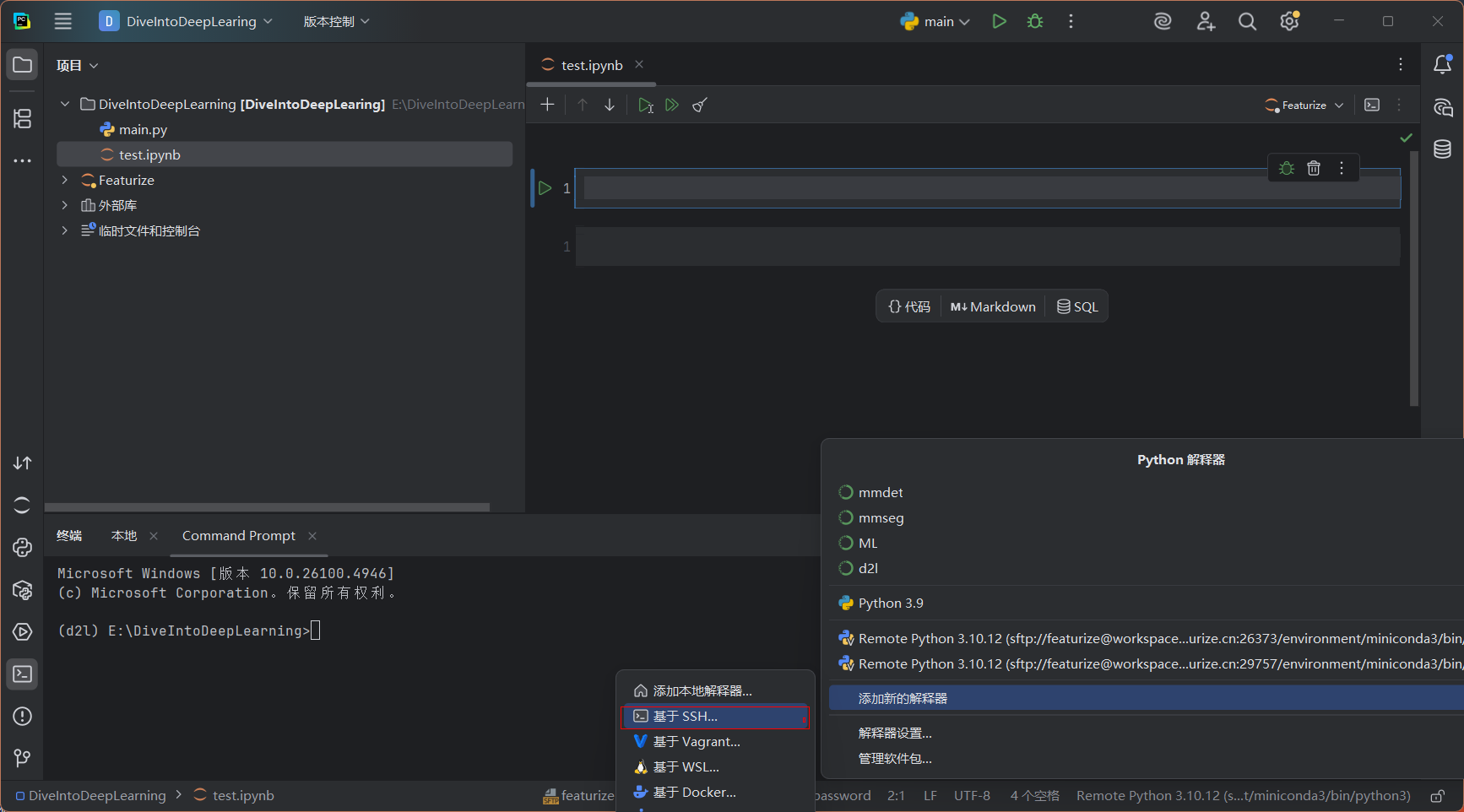Open the Git version control tool window

pyautogui.click(x=23, y=759)
